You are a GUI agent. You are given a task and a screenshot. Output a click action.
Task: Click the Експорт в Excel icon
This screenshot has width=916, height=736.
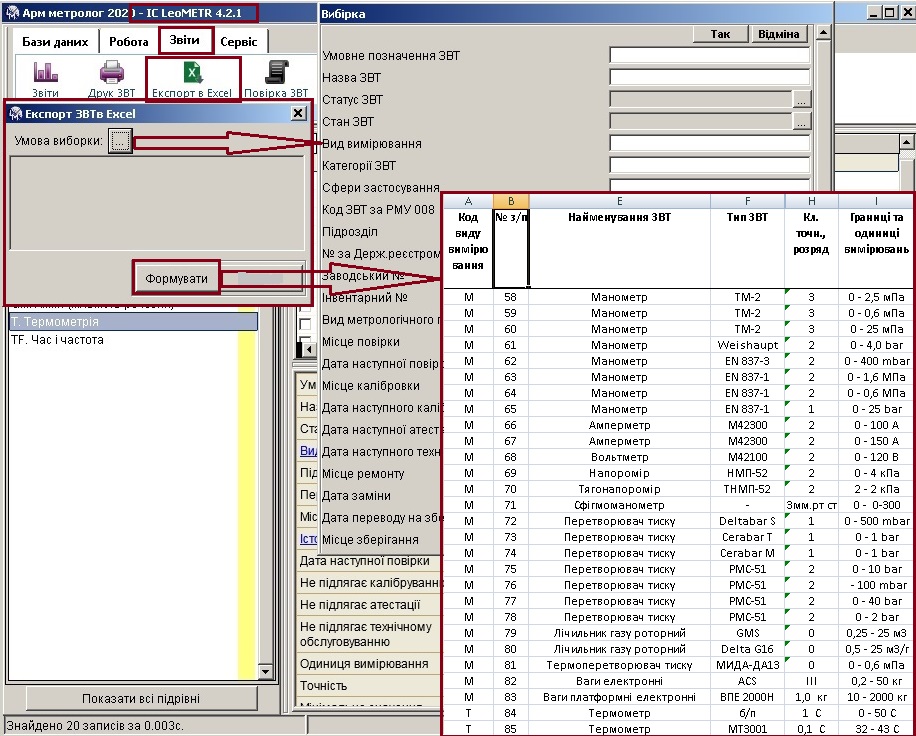tap(192, 73)
